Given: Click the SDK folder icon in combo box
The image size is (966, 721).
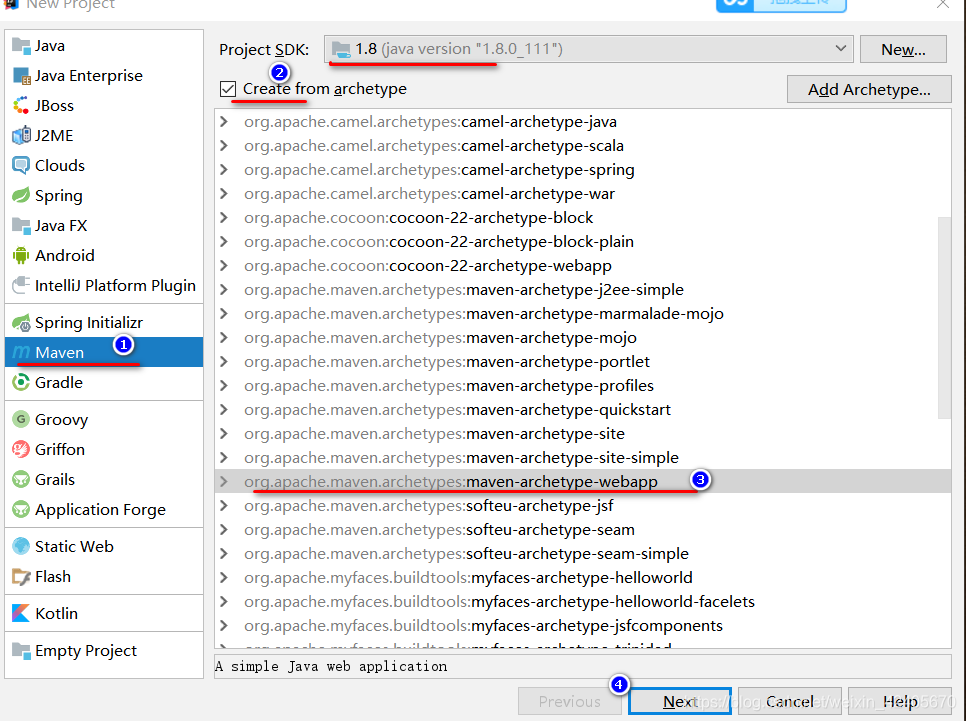Looking at the screenshot, I should pyautogui.click(x=341, y=49).
